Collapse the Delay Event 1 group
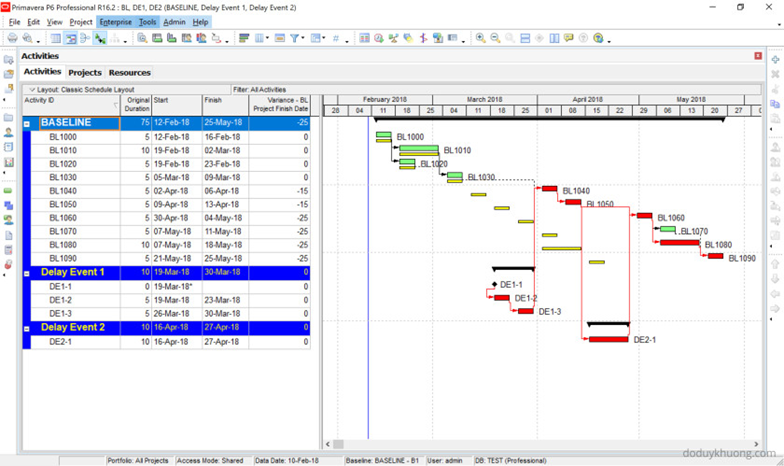 click(26, 274)
